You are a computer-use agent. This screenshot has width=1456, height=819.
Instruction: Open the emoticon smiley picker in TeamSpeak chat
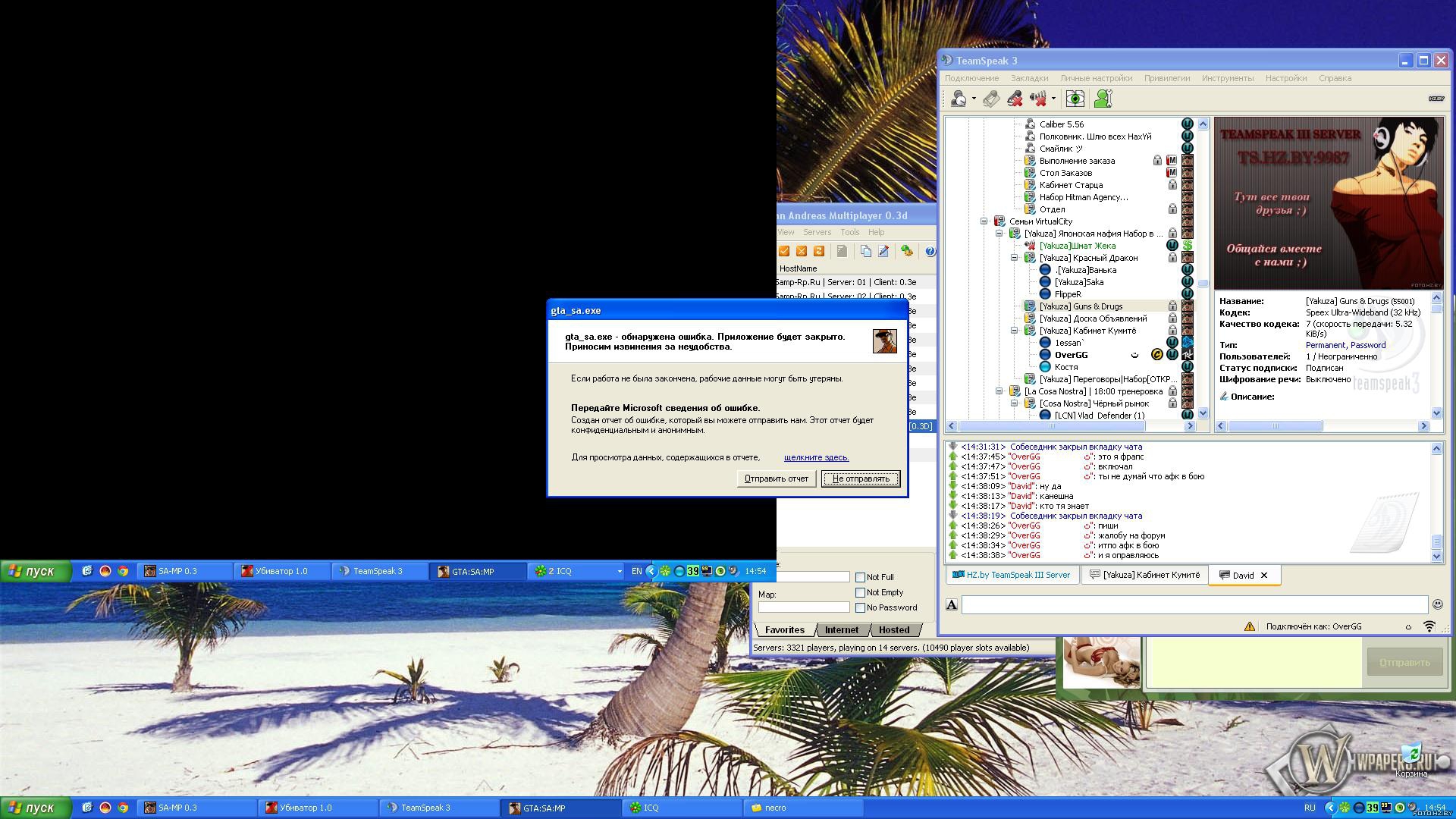(1437, 604)
